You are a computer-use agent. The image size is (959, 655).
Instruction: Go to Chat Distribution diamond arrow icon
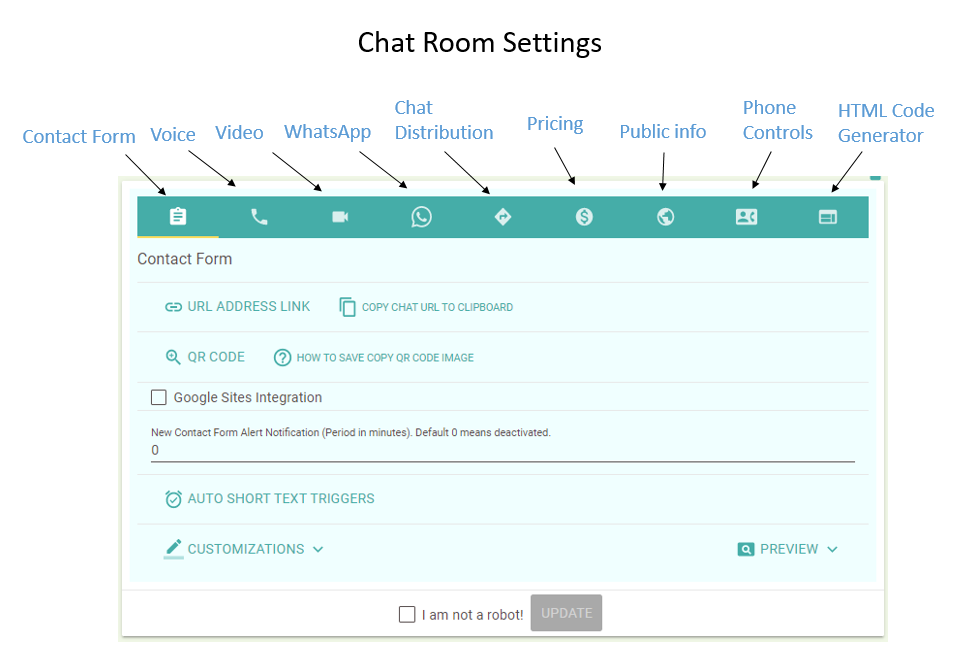503,216
